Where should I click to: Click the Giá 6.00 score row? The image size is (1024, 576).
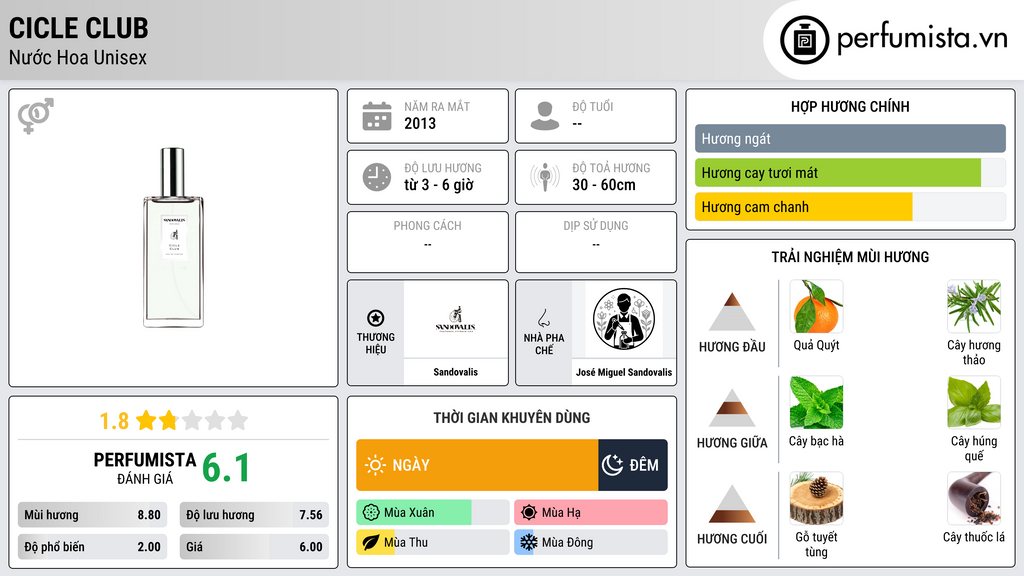point(254,547)
